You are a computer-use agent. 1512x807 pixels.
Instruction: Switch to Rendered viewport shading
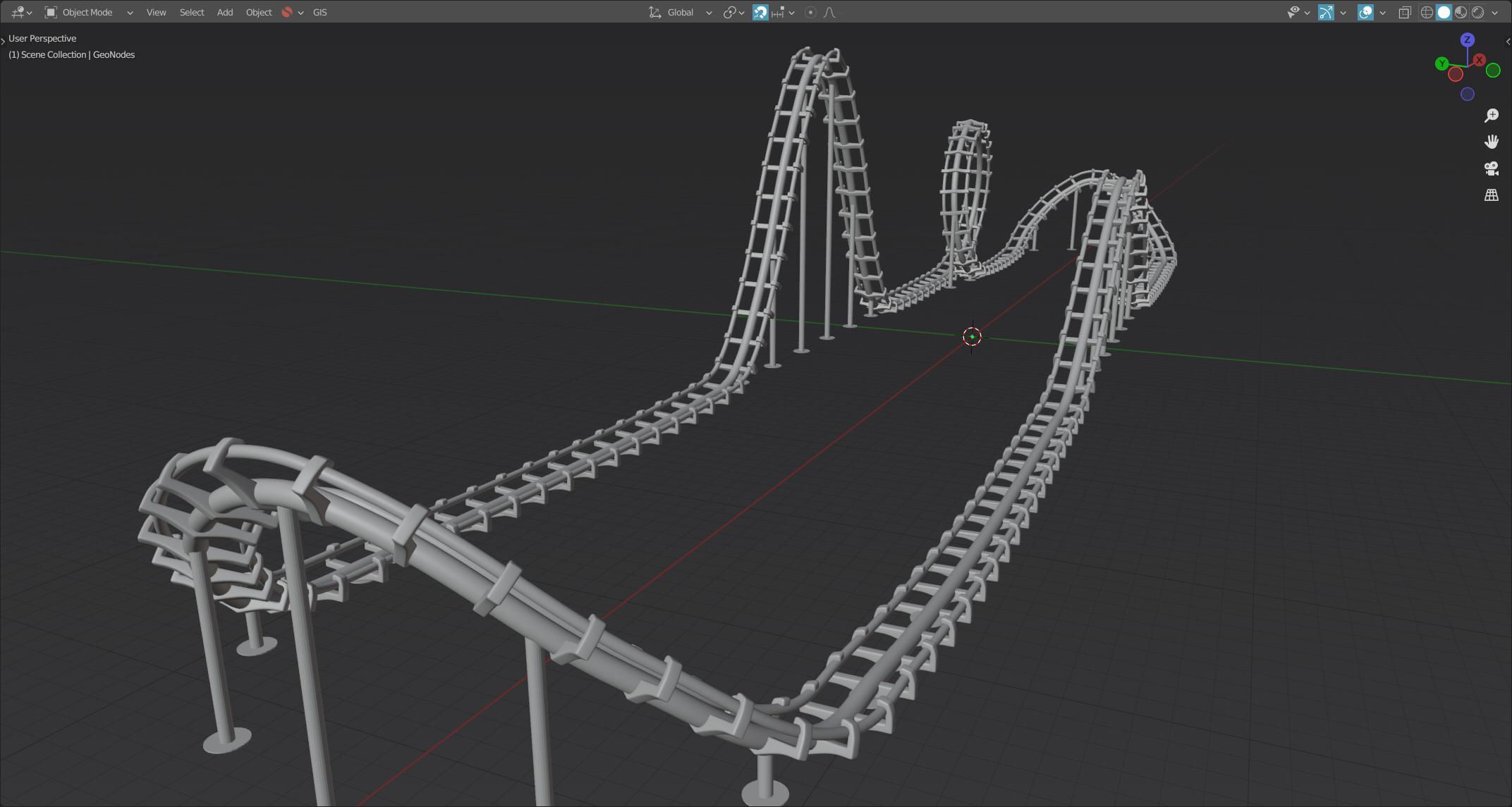tap(1477, 12)
